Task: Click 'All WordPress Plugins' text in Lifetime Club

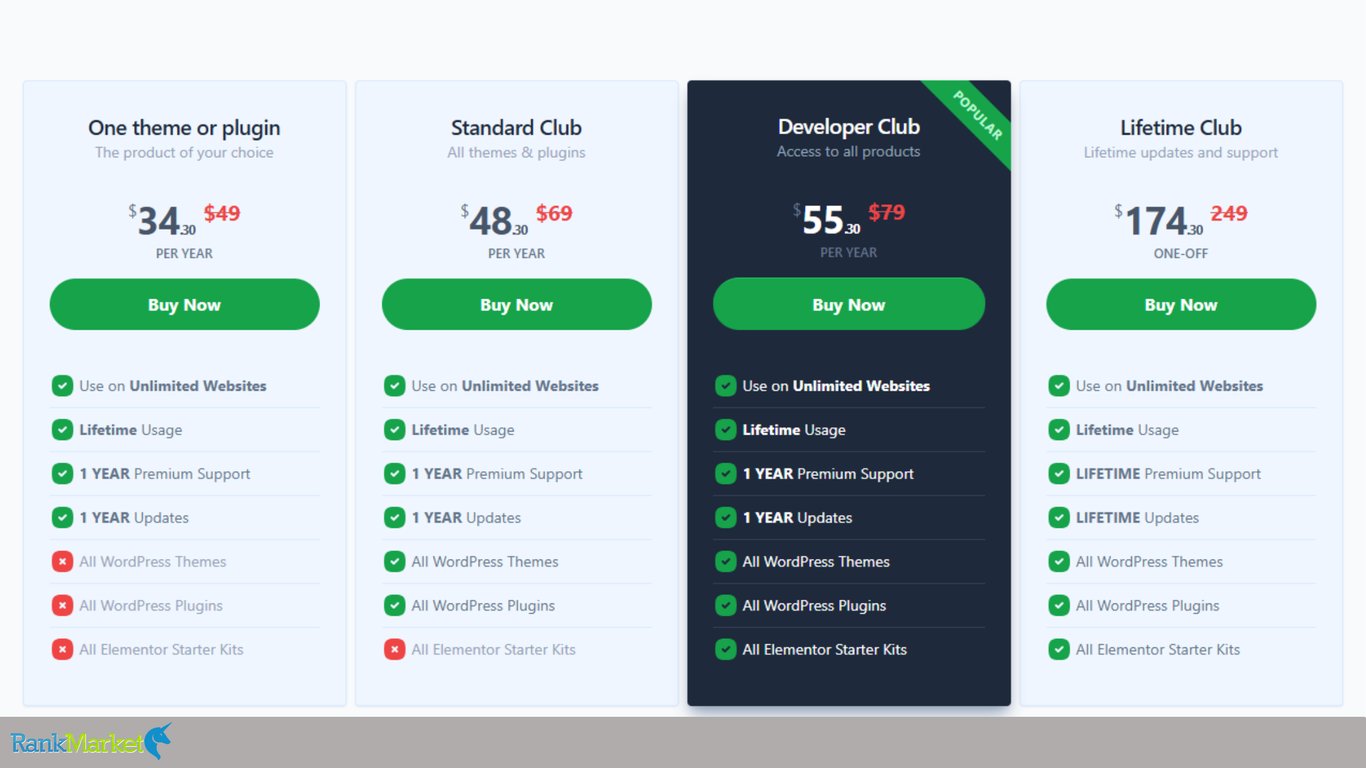Action: [x=1148, y=606]
